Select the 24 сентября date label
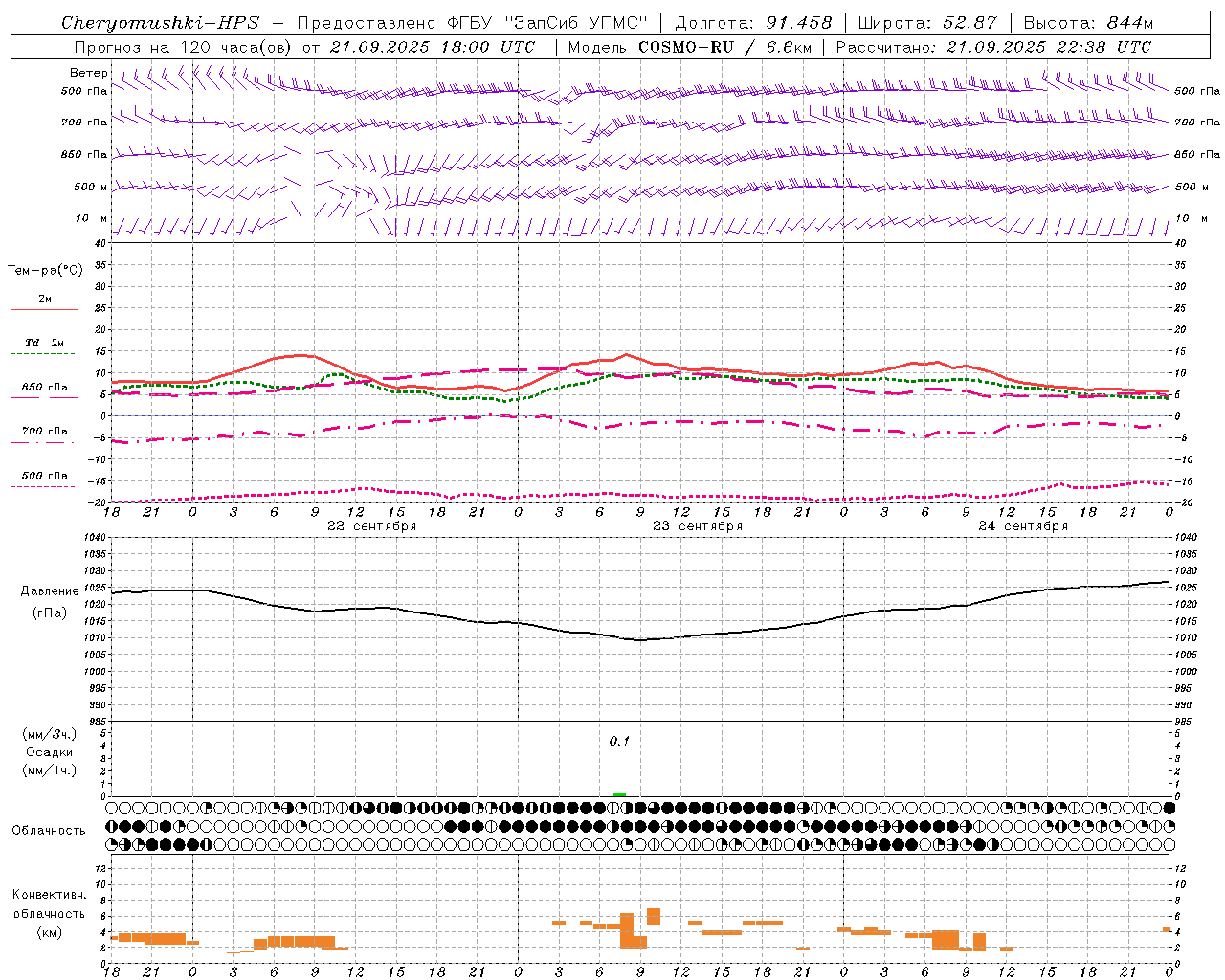 point(1023,526)
